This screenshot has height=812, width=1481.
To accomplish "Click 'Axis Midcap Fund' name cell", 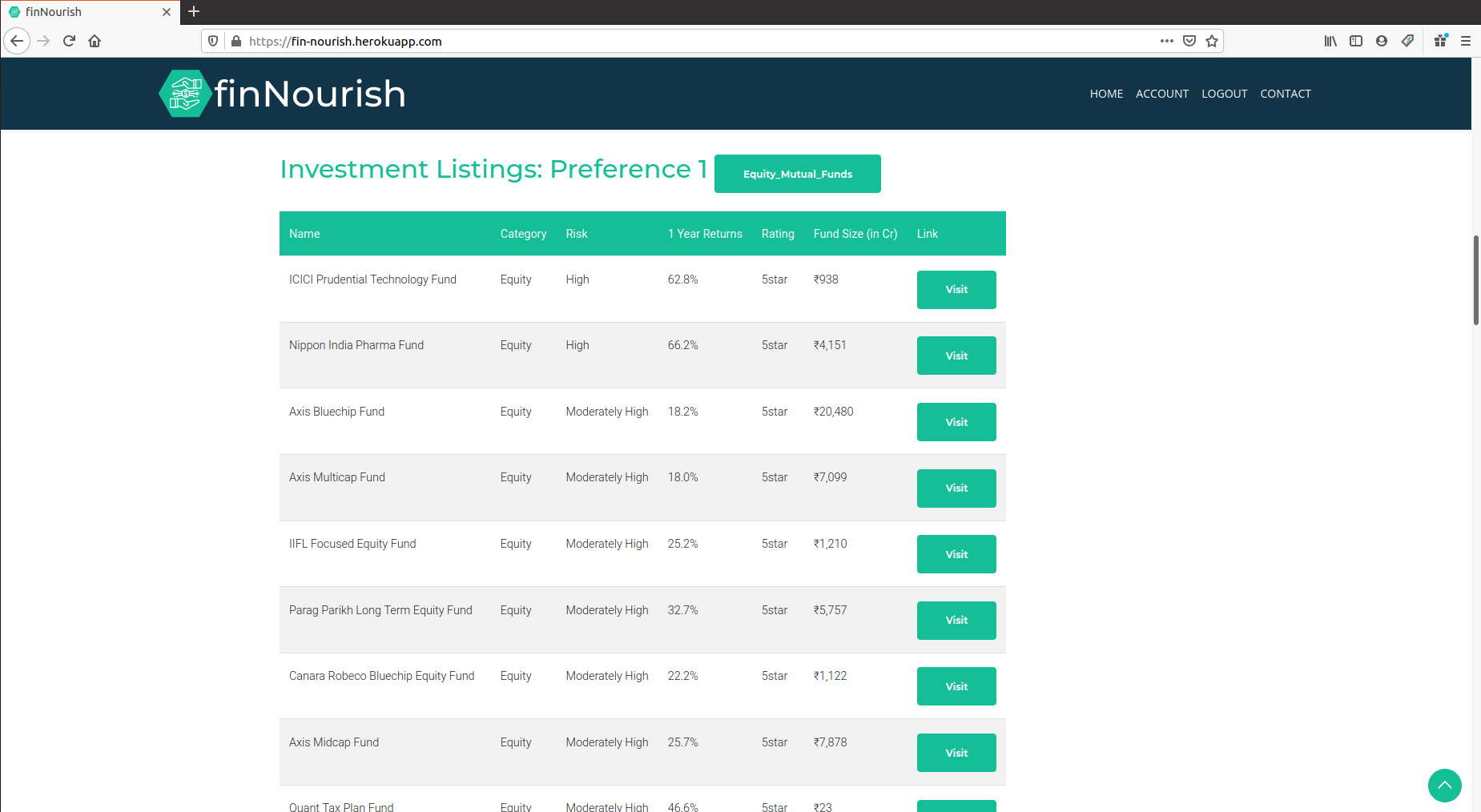I will 334,742.
